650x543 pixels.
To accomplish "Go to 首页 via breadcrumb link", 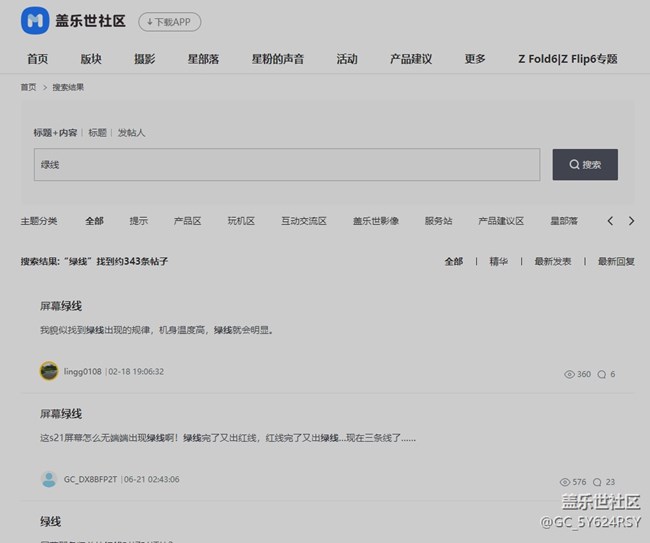I will 28,87.
